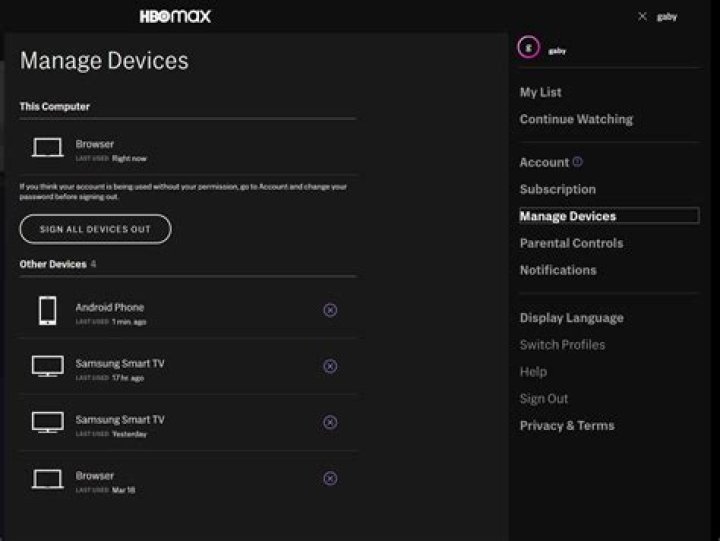Remove the Android Phone device

click(330, 310)
